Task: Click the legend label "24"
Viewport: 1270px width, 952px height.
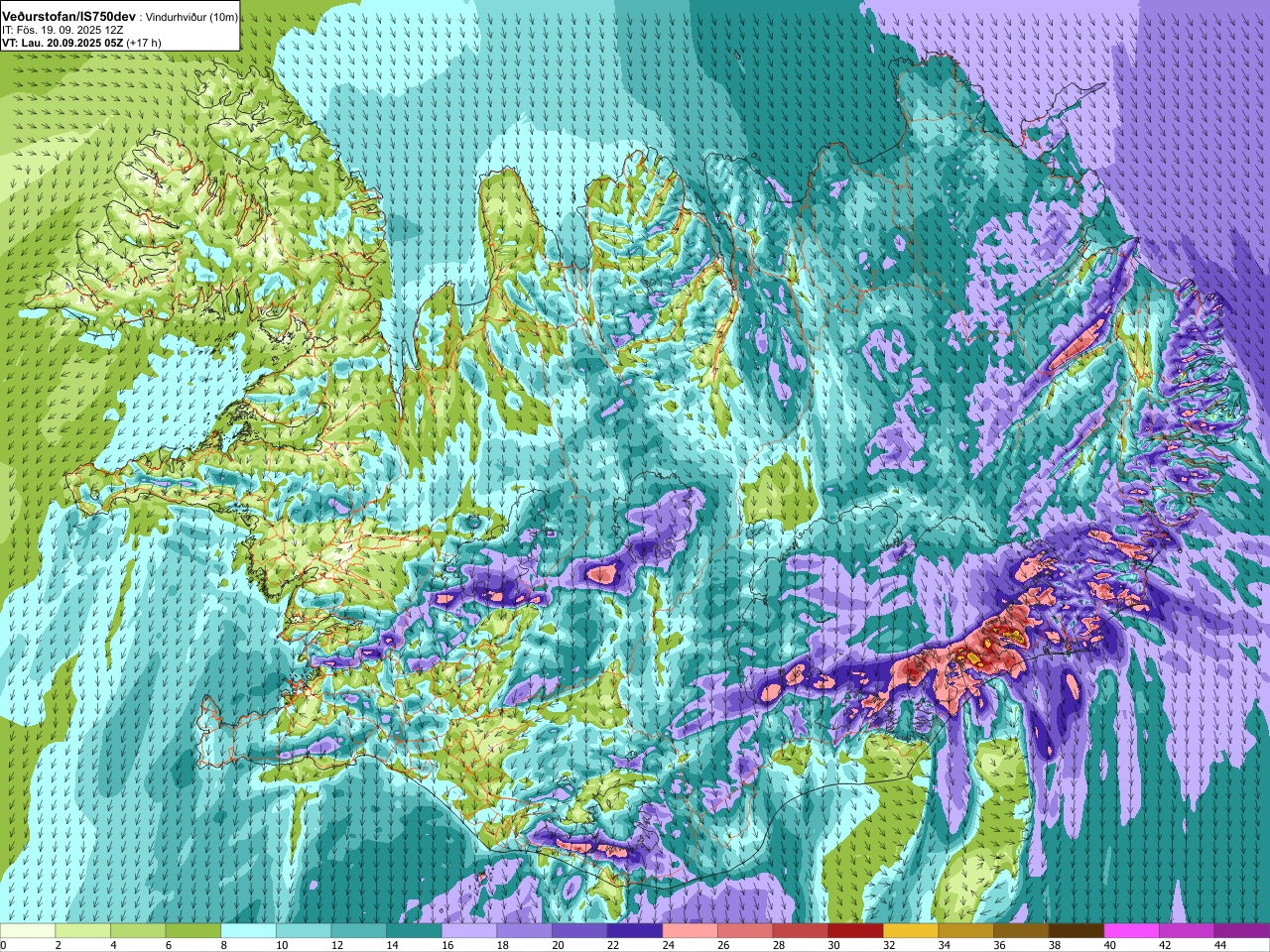Action: coord(668,946)
